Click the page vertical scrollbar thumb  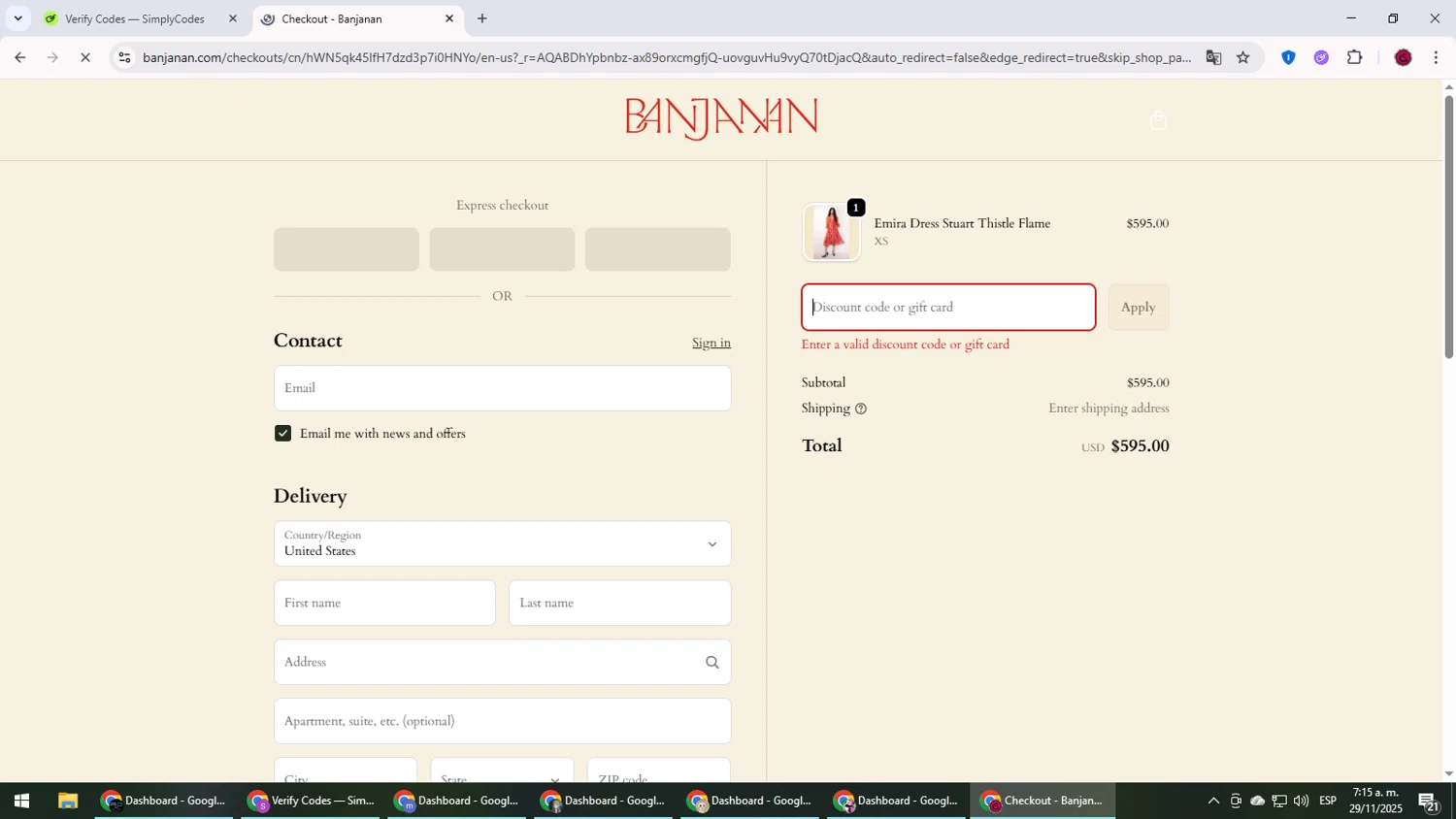1449,227
